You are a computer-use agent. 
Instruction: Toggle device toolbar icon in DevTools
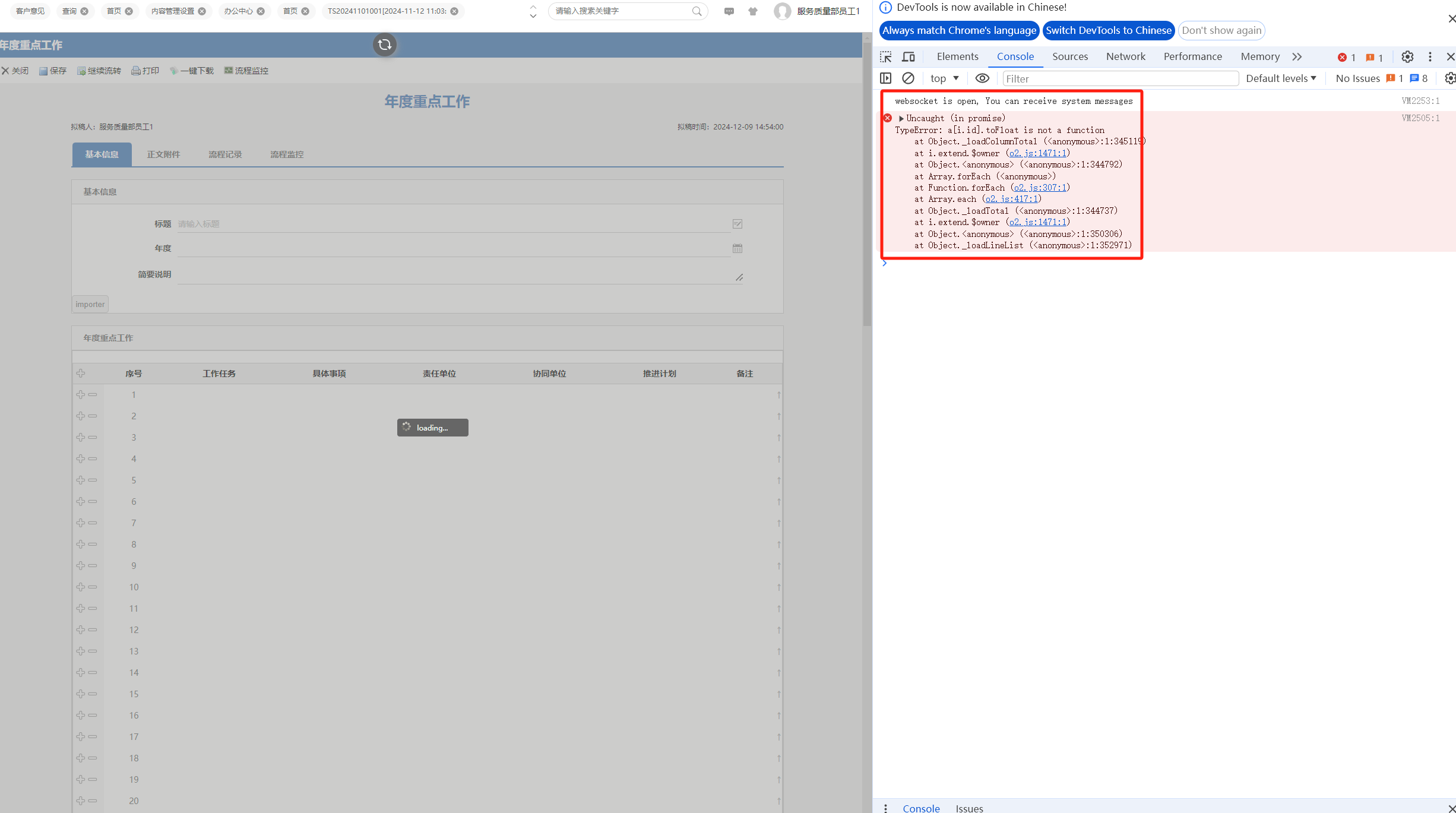click(x=908, y=57)
